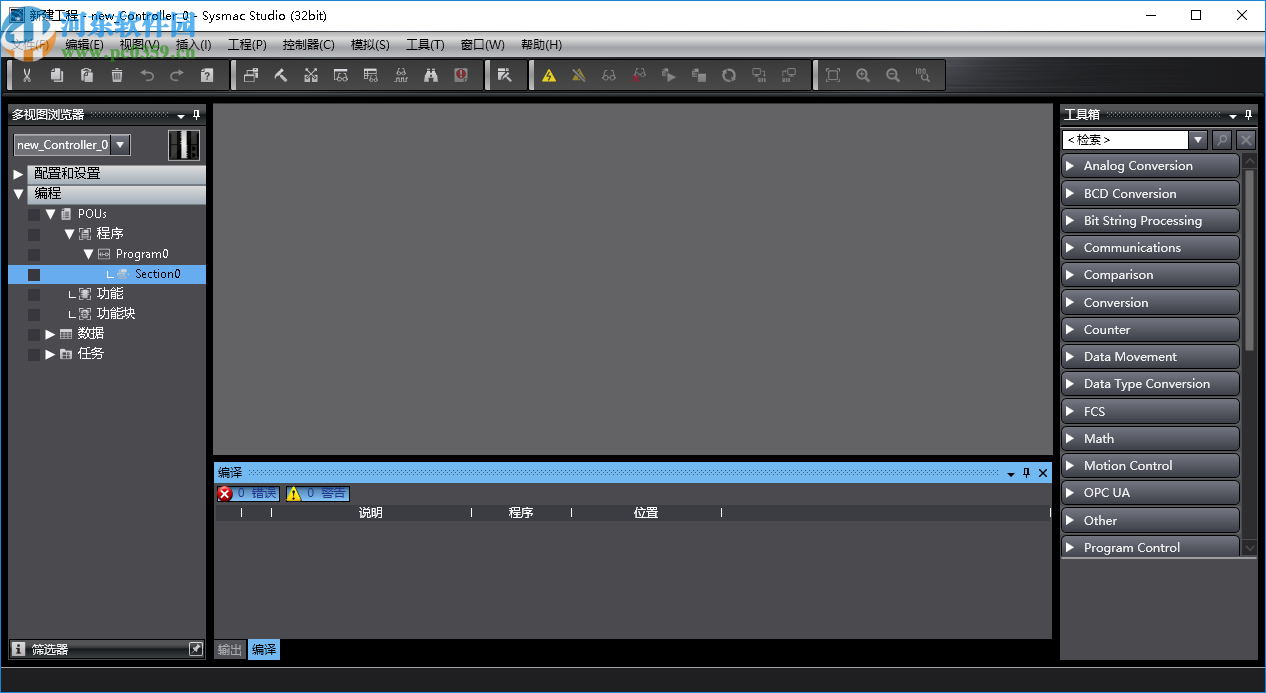Select the Redo arrow icon

pos(176,75)
